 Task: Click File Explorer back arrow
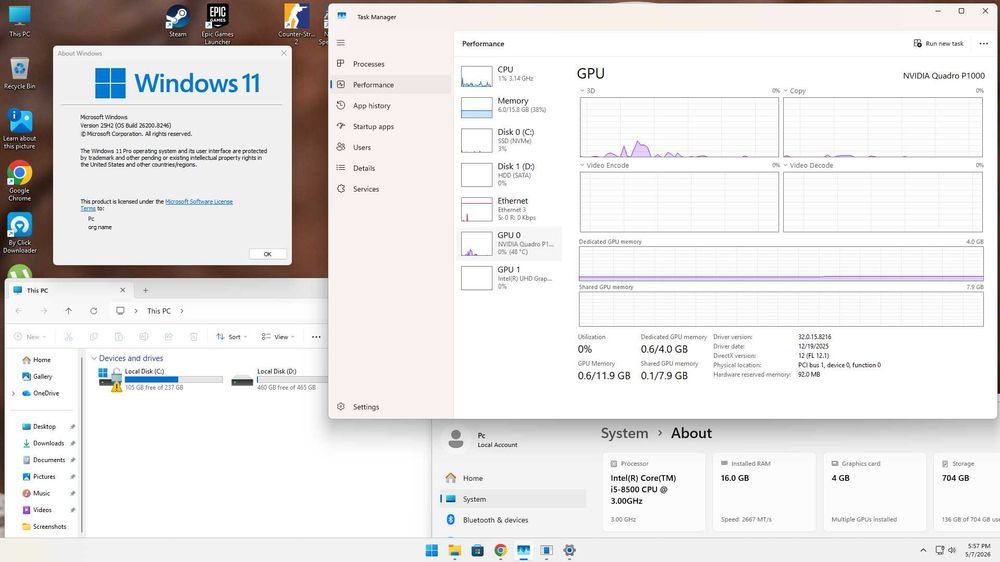18,311
